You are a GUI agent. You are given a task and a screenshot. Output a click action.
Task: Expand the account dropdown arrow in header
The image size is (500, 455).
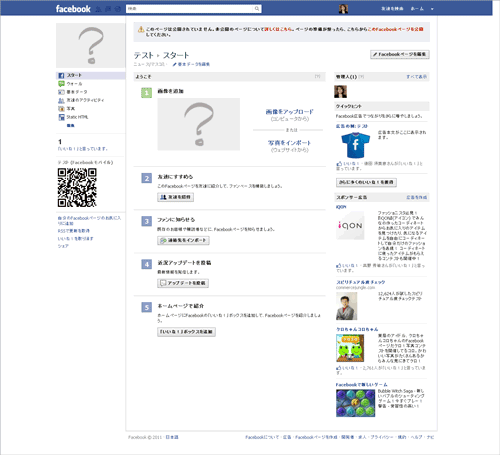pyautogui.click(x=432, y=9)
